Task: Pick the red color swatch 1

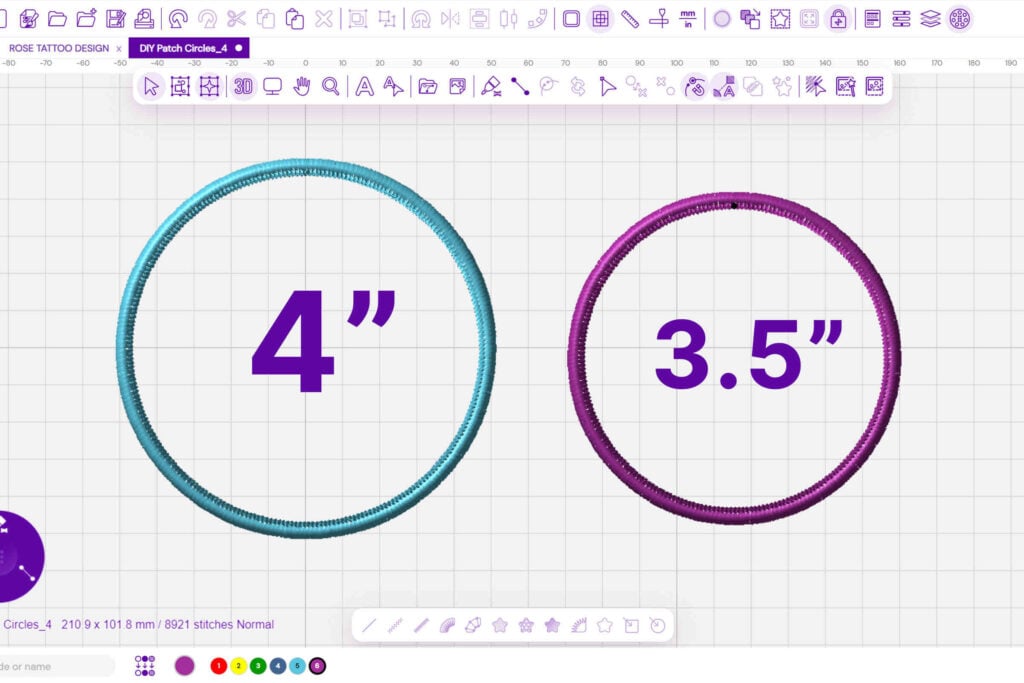Action: coord(218,666)
